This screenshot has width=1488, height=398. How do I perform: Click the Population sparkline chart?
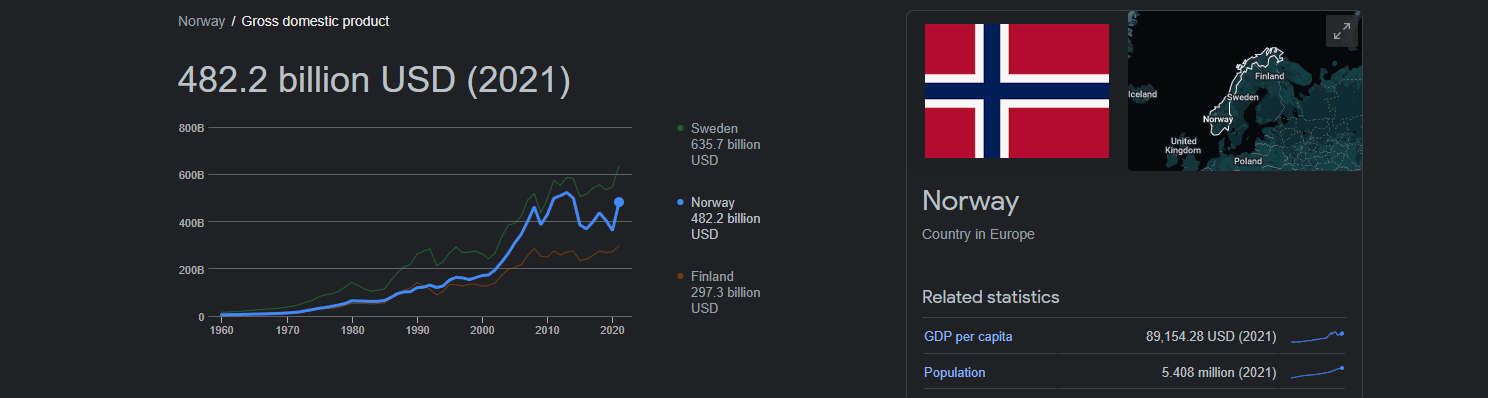click(1318, 372)
